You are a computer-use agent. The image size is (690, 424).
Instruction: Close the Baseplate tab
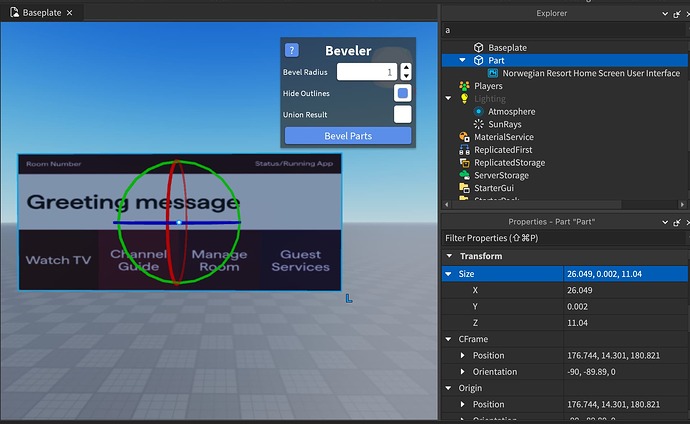click(70, 13)
